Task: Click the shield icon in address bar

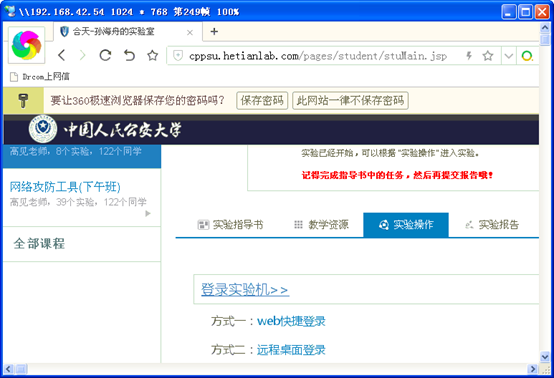Action: point(178,55)
